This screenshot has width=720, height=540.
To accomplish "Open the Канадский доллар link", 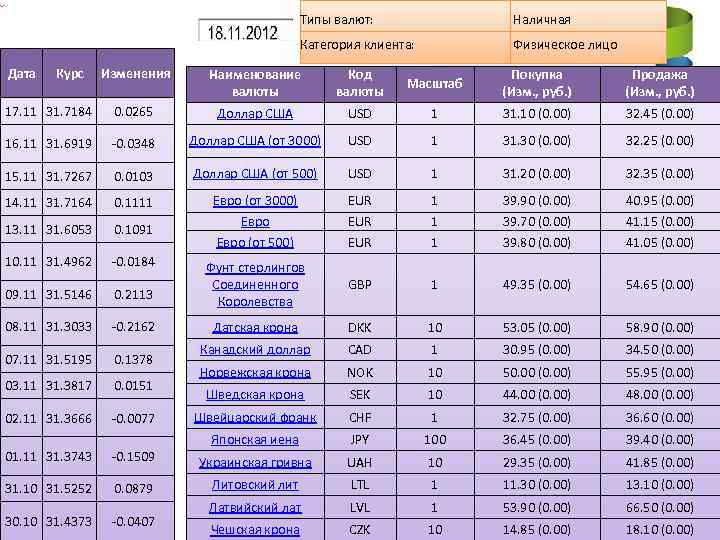I will click(x=255, y=350).
